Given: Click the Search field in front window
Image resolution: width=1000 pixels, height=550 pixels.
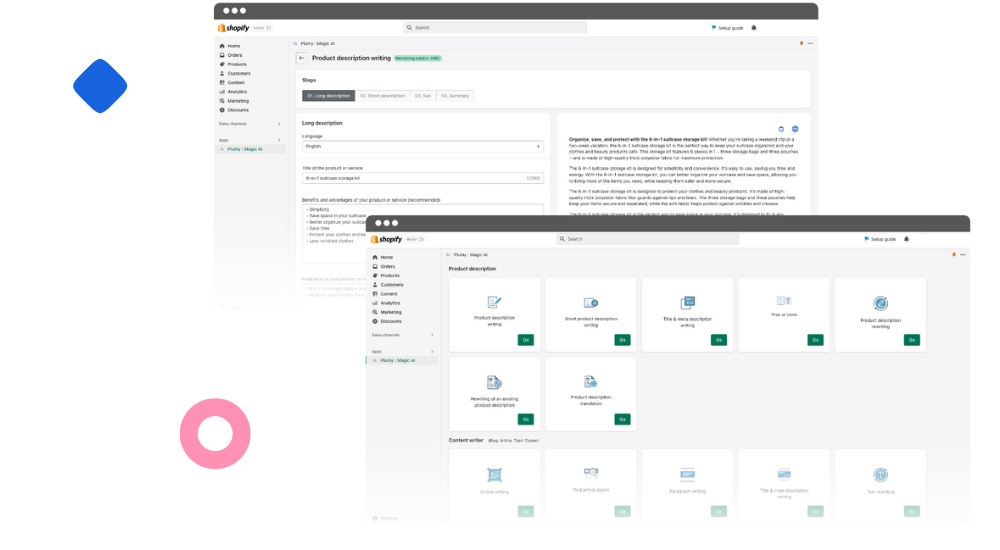Looking at the screenshot, I should coord(647,239).
